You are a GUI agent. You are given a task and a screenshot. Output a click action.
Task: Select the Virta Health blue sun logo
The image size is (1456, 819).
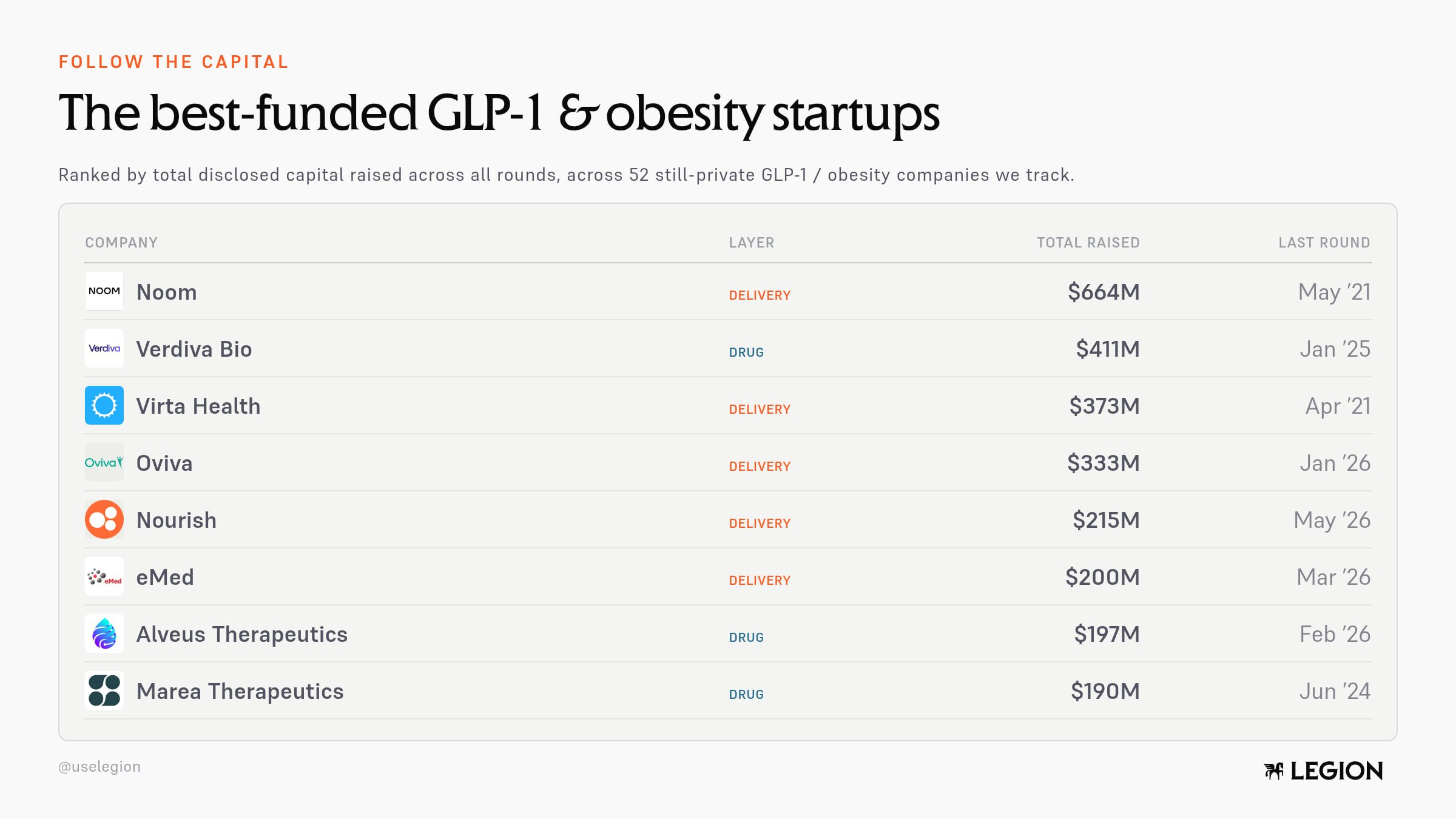tap(104, 405)
